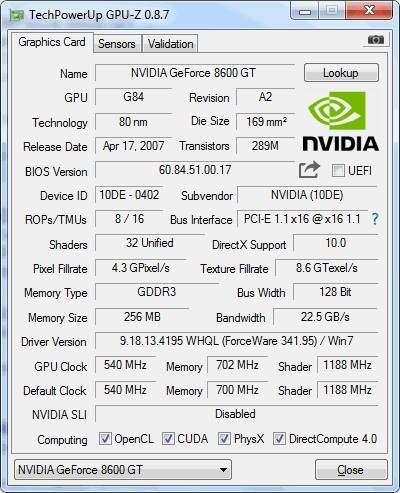400x493 pixels.
Task: Click the Name field showing GeForce 8600 GT
Action: (195, 73)
